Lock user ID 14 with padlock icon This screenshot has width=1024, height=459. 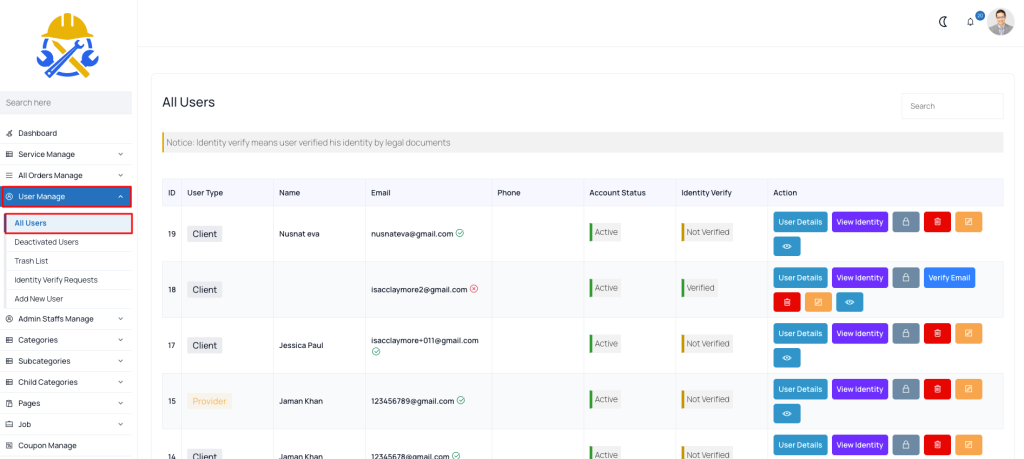[x=906, y=445]
